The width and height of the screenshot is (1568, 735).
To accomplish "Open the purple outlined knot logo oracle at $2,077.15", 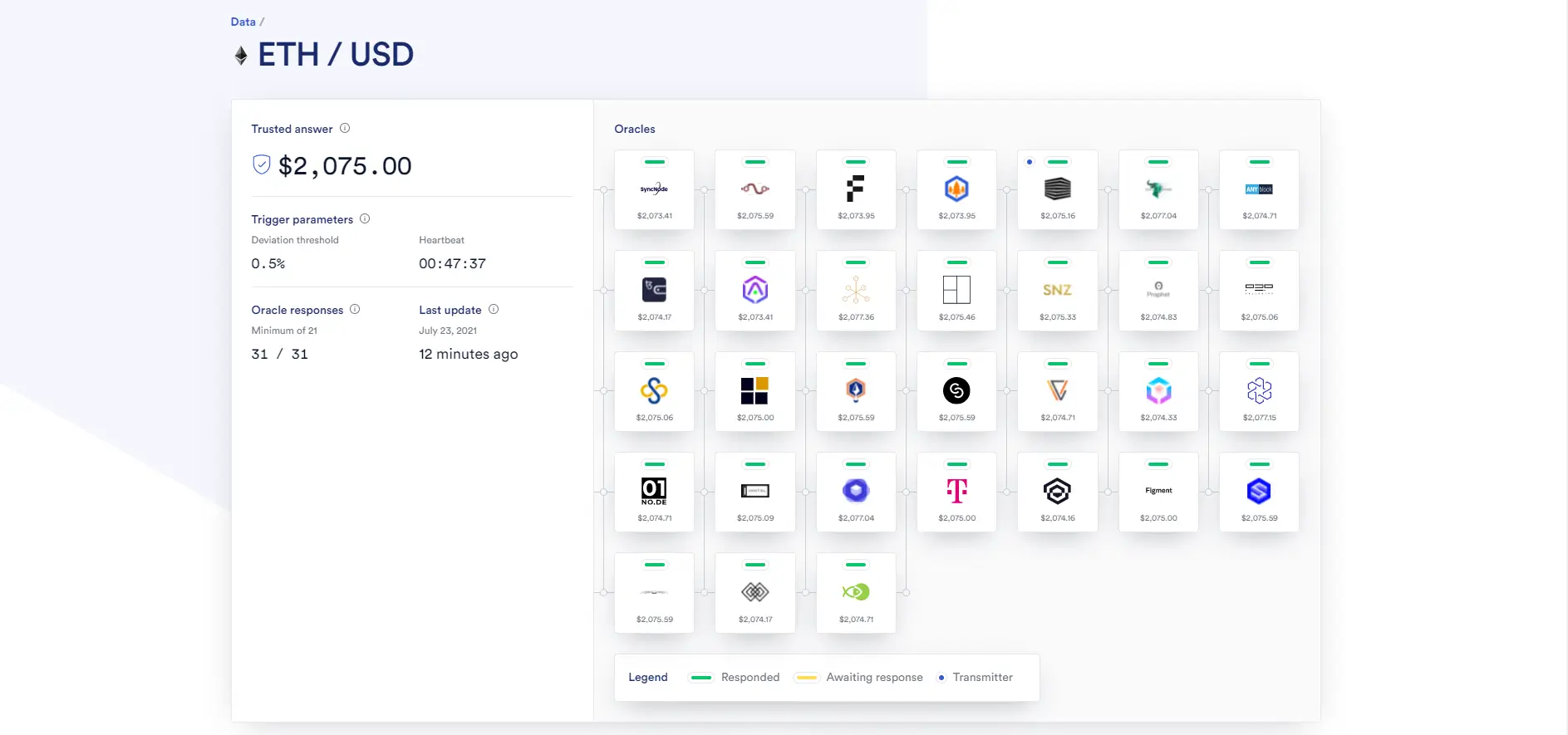I will 1259,391.
